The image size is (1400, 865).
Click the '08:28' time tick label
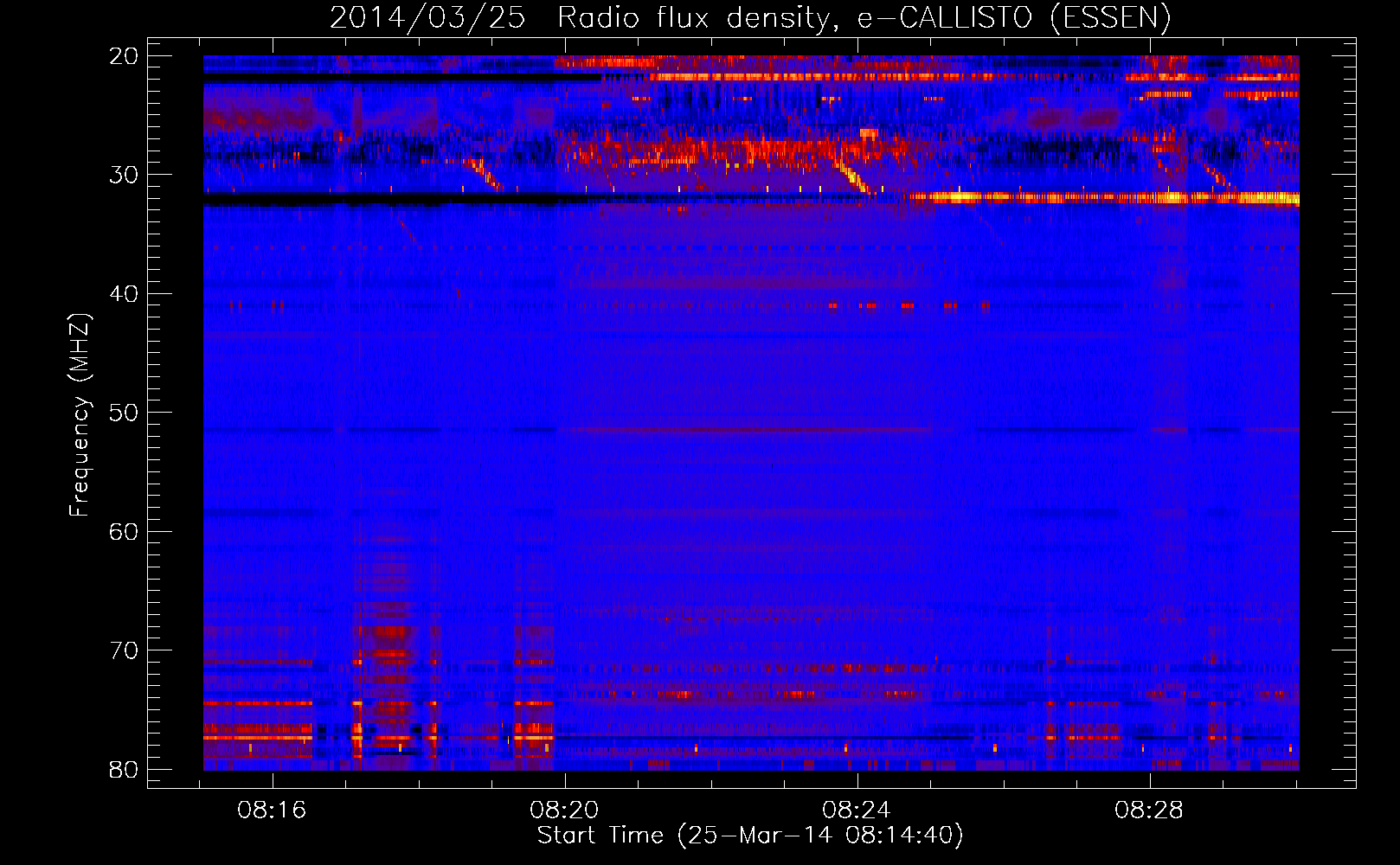click(1150, 811)
